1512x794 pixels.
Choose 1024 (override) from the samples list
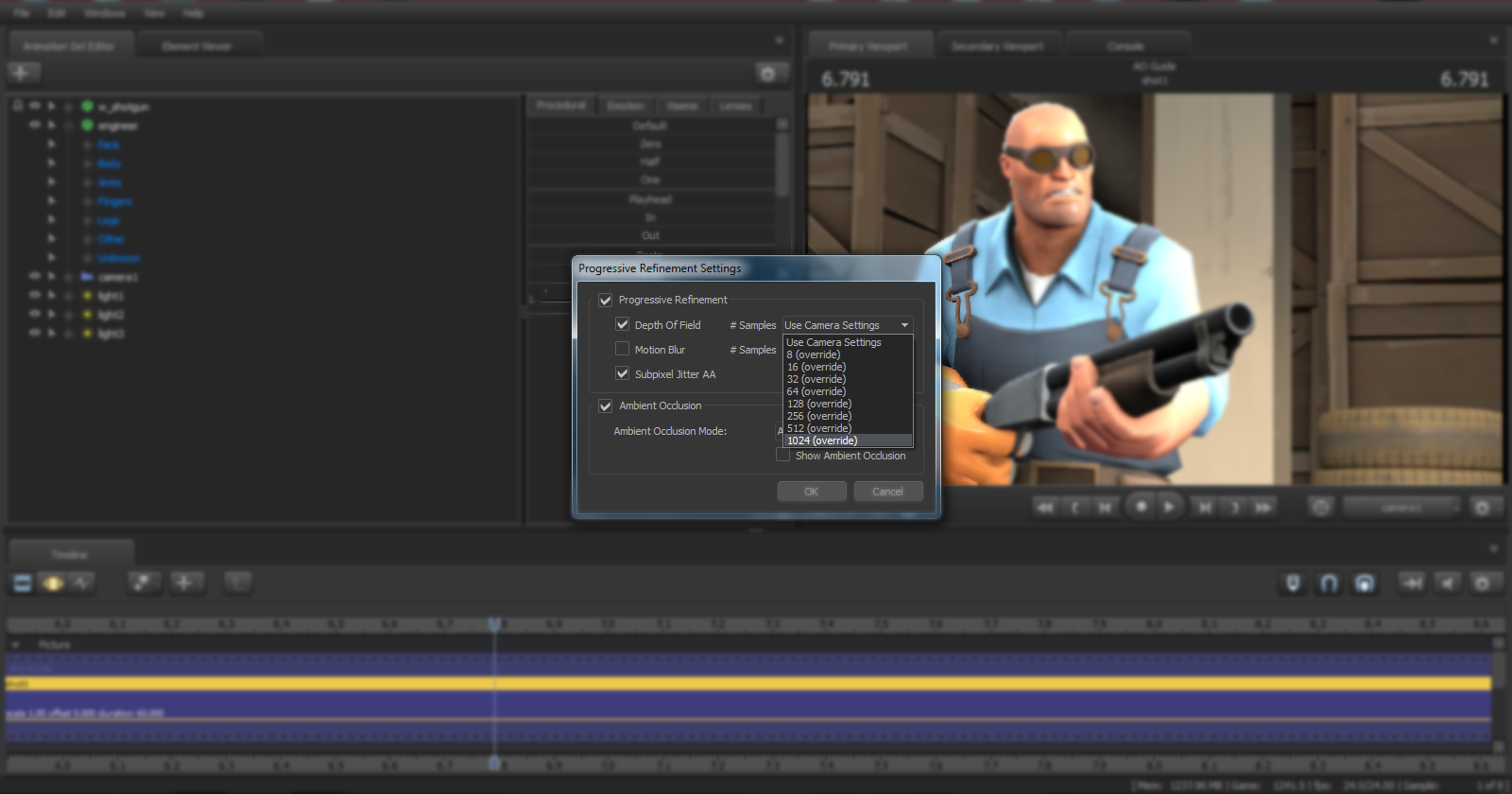click(848, 440)
